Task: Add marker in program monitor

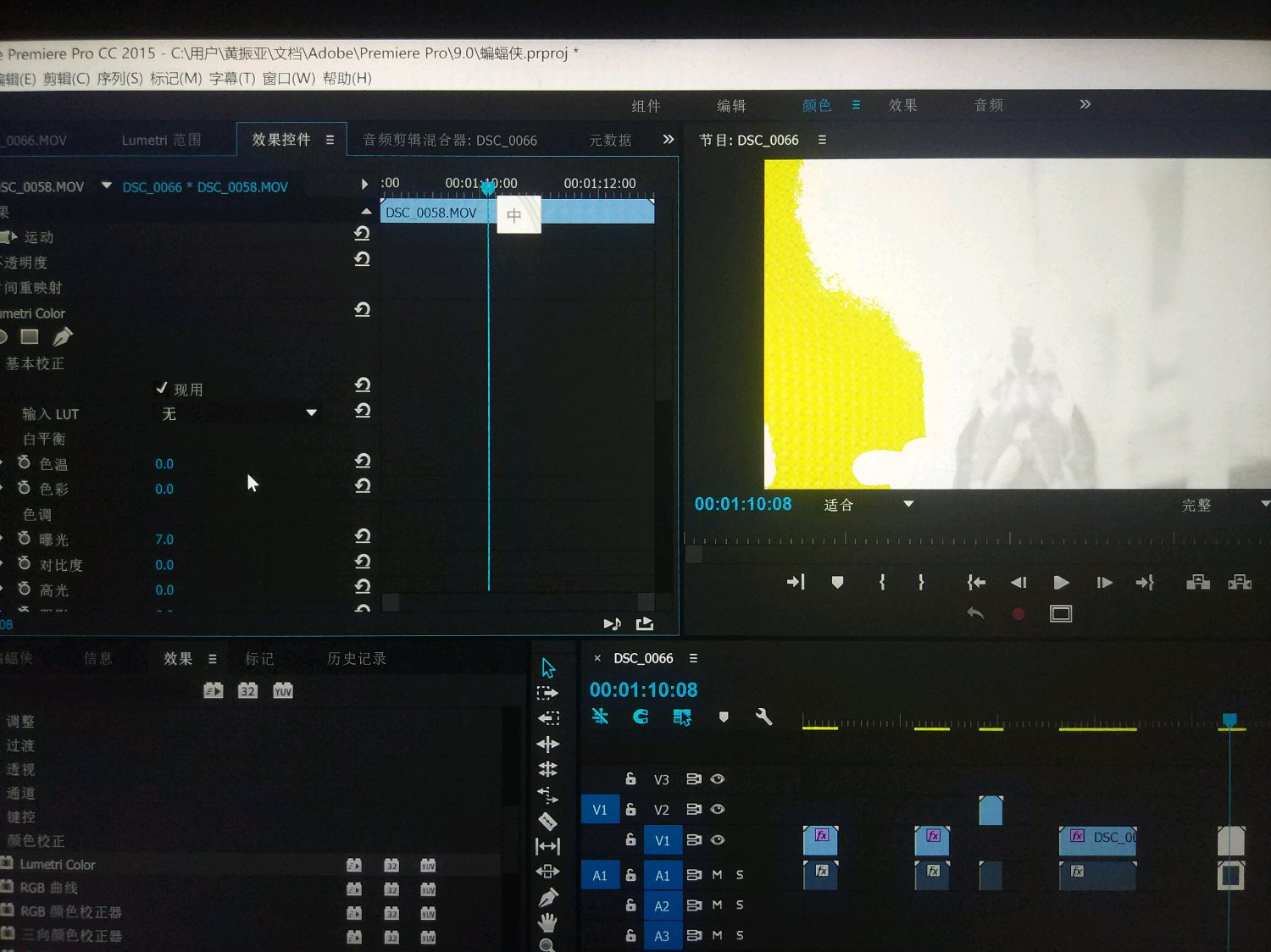Action: coord(837,582)
